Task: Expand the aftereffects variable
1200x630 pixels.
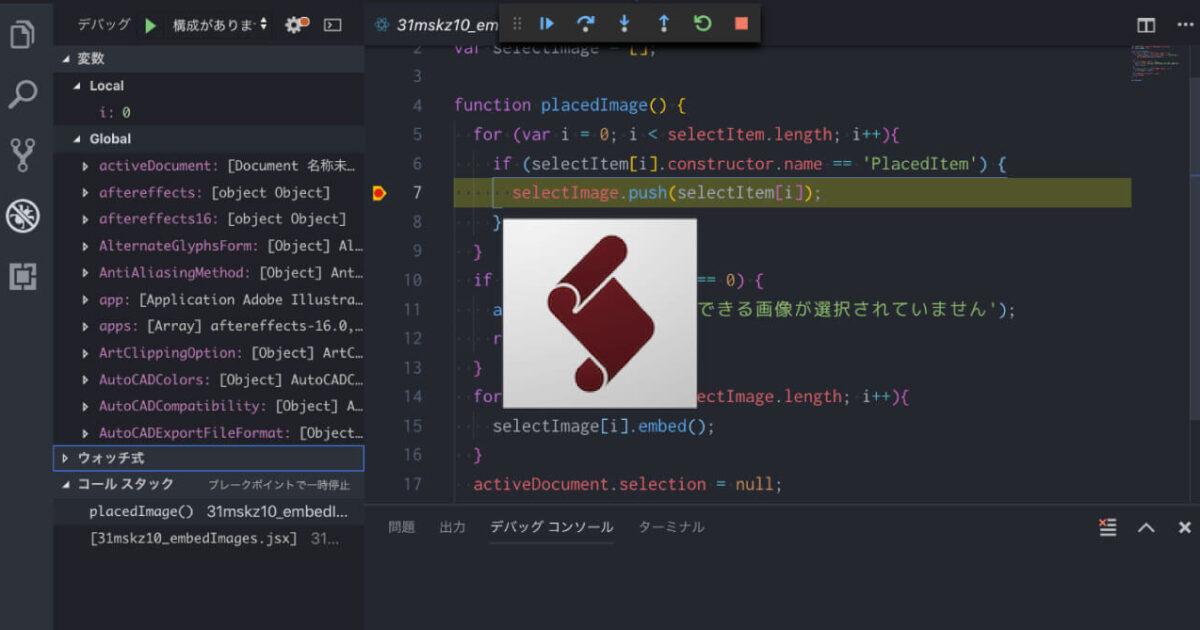Action: pyautogui.click(x=86, y=193)
